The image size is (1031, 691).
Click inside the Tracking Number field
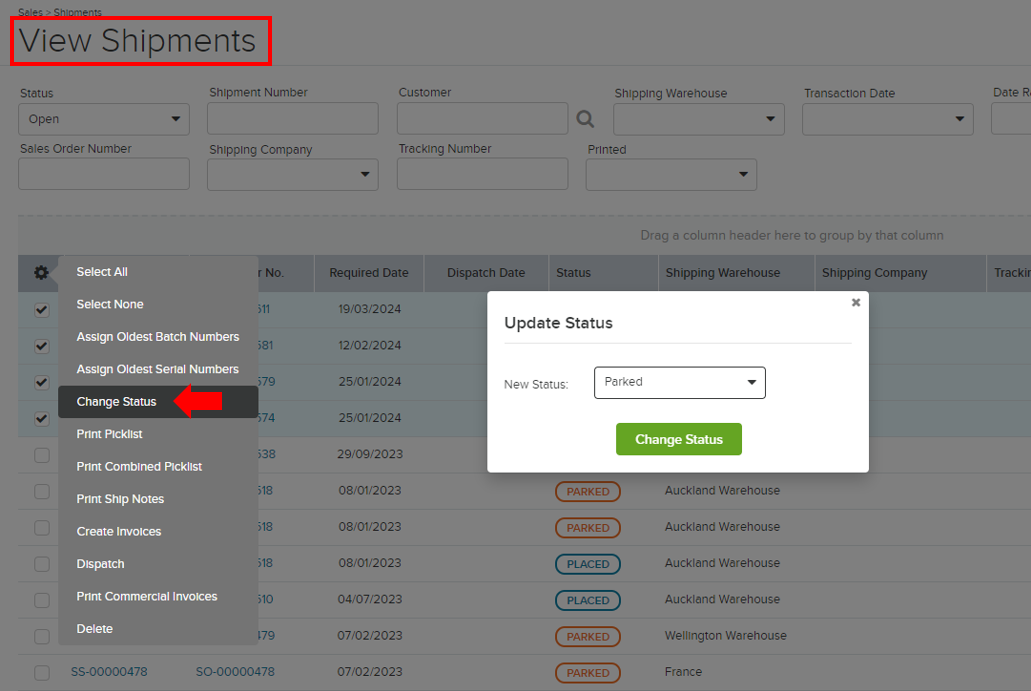[482, 173]
